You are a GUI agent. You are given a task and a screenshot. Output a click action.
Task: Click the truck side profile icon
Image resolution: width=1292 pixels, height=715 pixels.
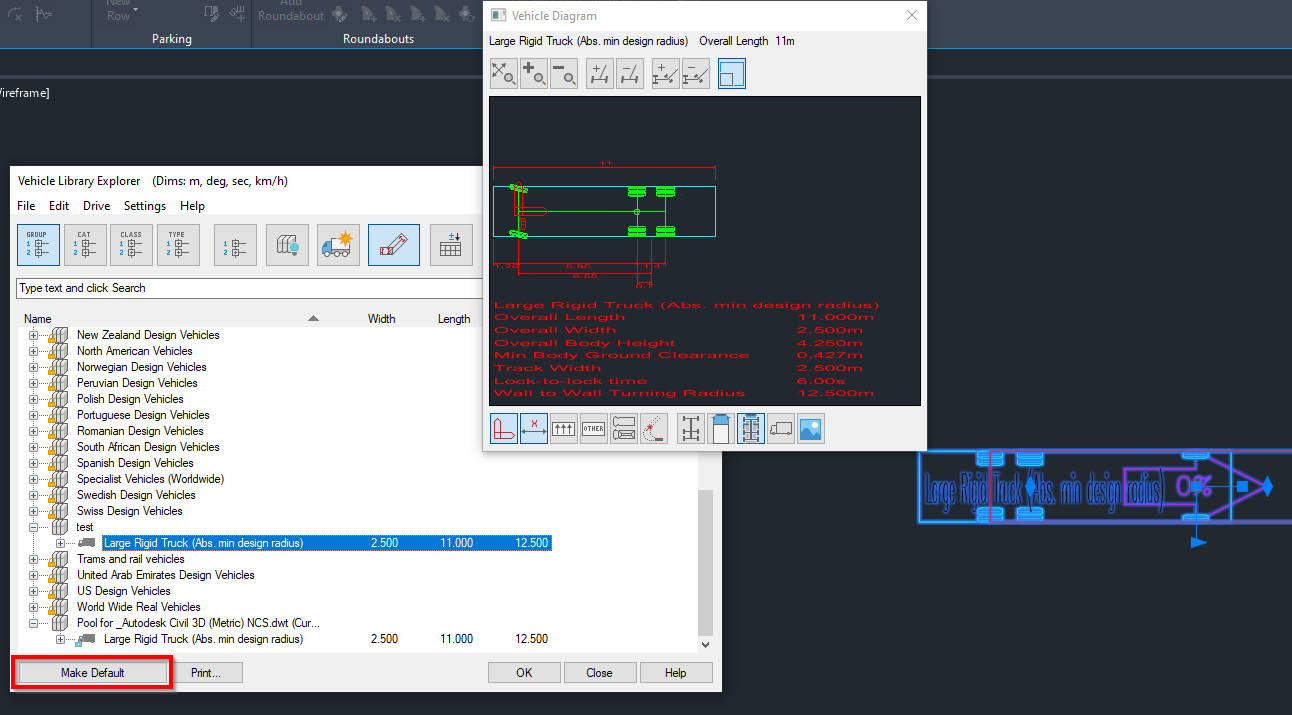(x=781, y=429)
